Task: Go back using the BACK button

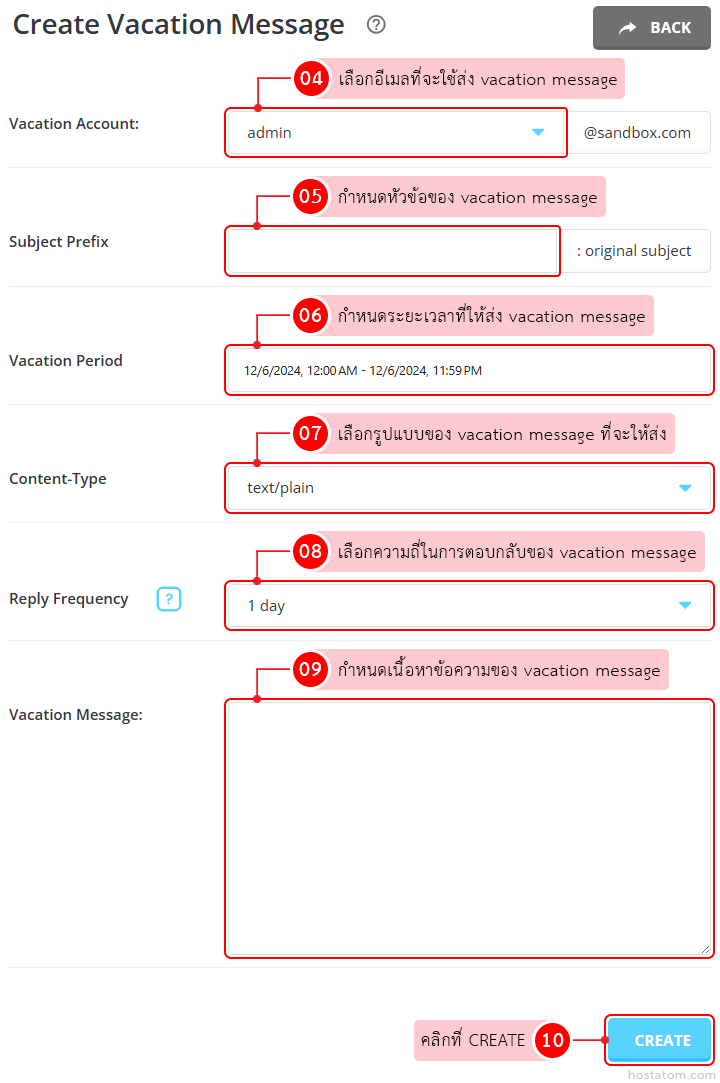Action: 653,28
